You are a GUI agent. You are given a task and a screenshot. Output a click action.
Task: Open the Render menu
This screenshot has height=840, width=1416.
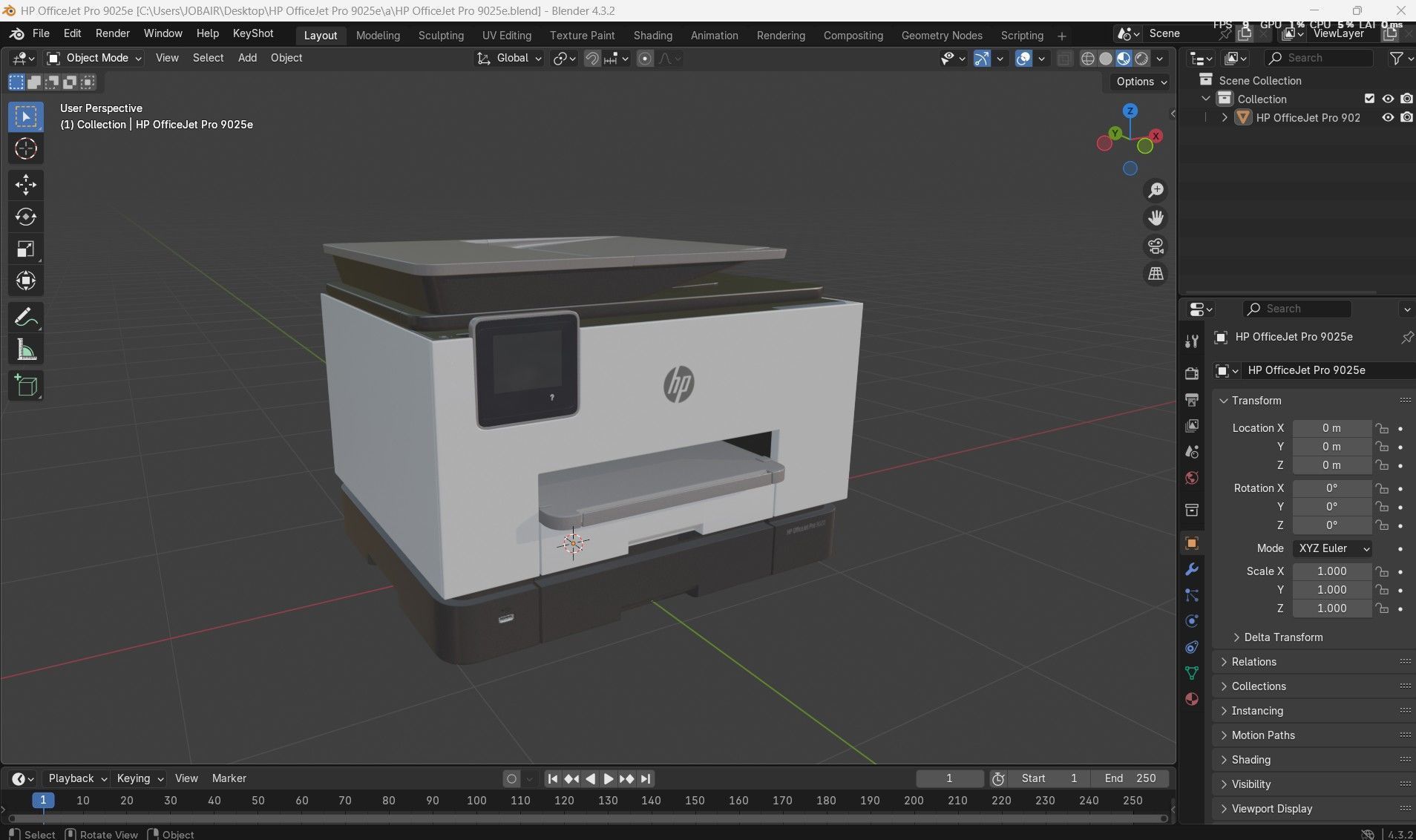coord(113,33)
